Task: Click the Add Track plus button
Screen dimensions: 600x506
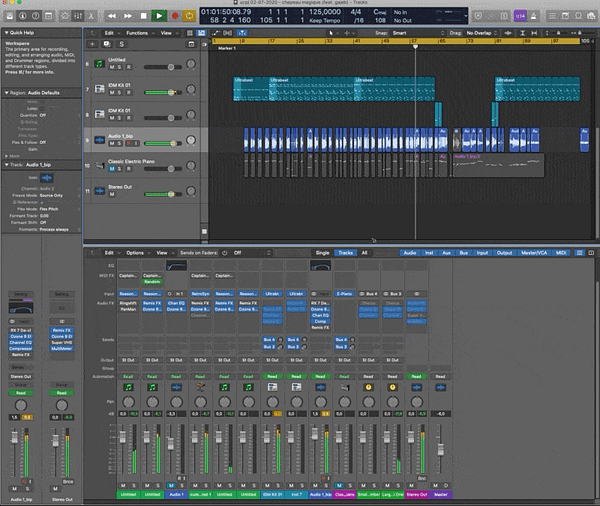Action: (x=93, y=44)
